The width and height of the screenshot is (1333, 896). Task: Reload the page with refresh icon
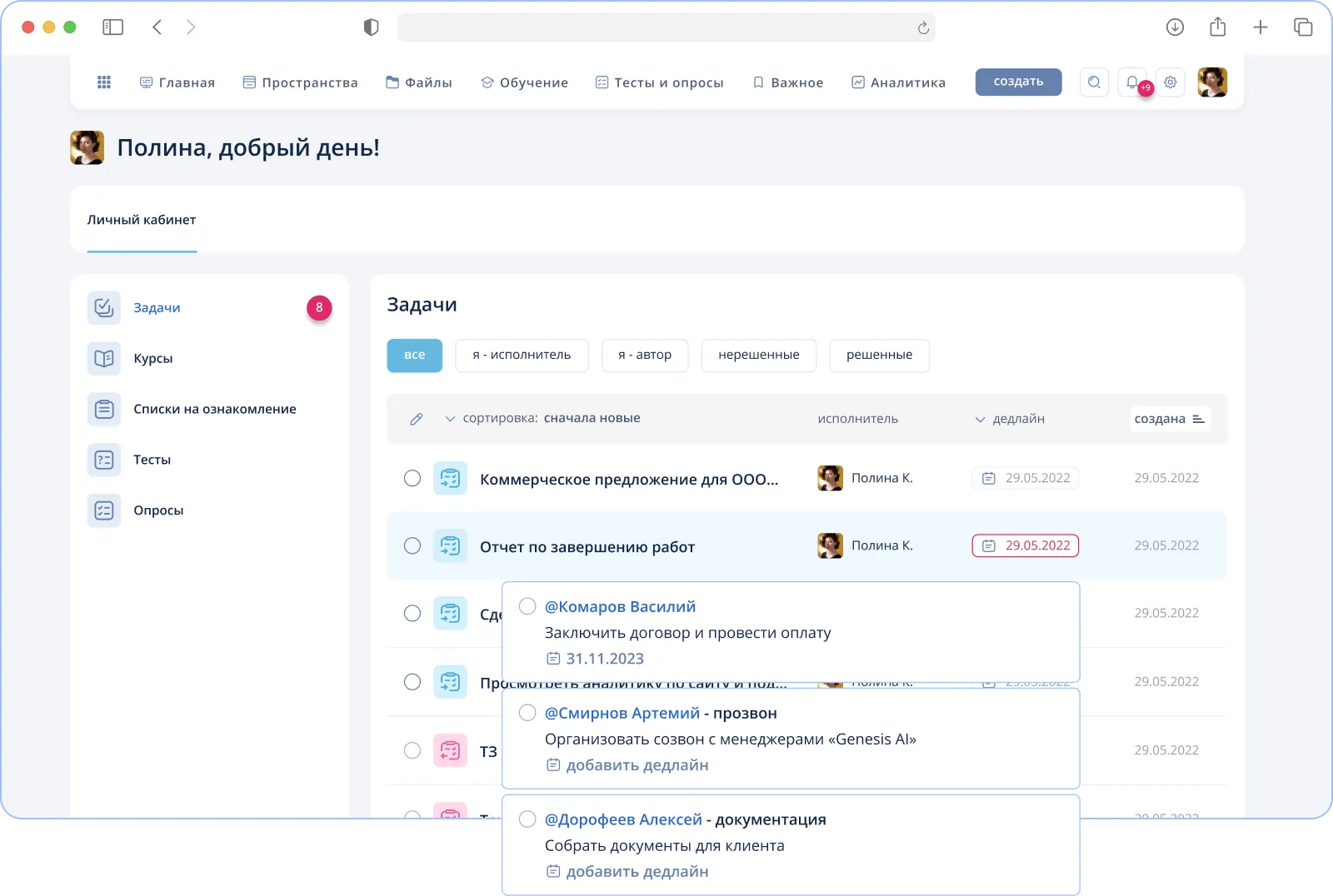coord(923,28)
